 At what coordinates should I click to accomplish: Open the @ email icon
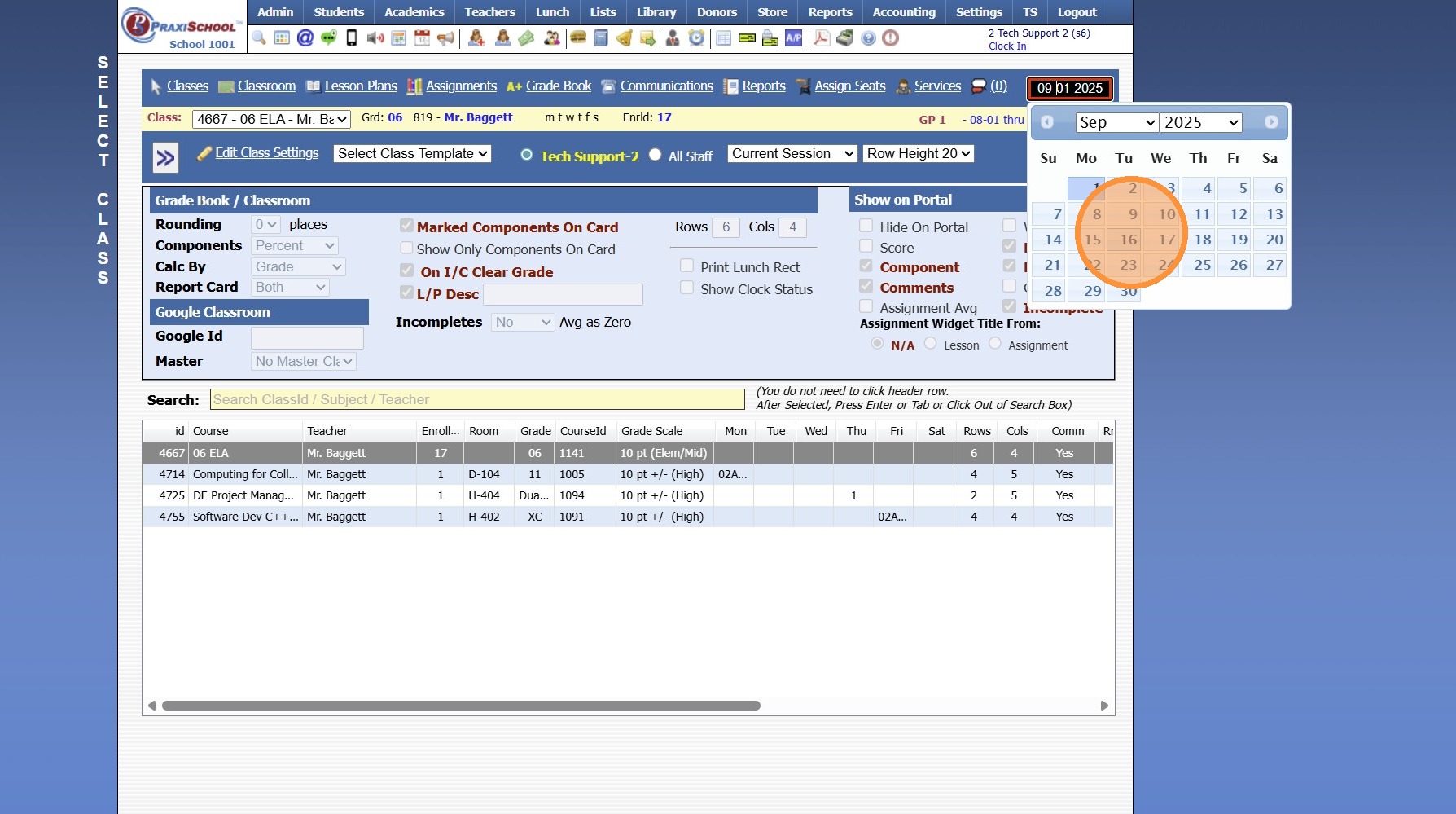point(305,38)
